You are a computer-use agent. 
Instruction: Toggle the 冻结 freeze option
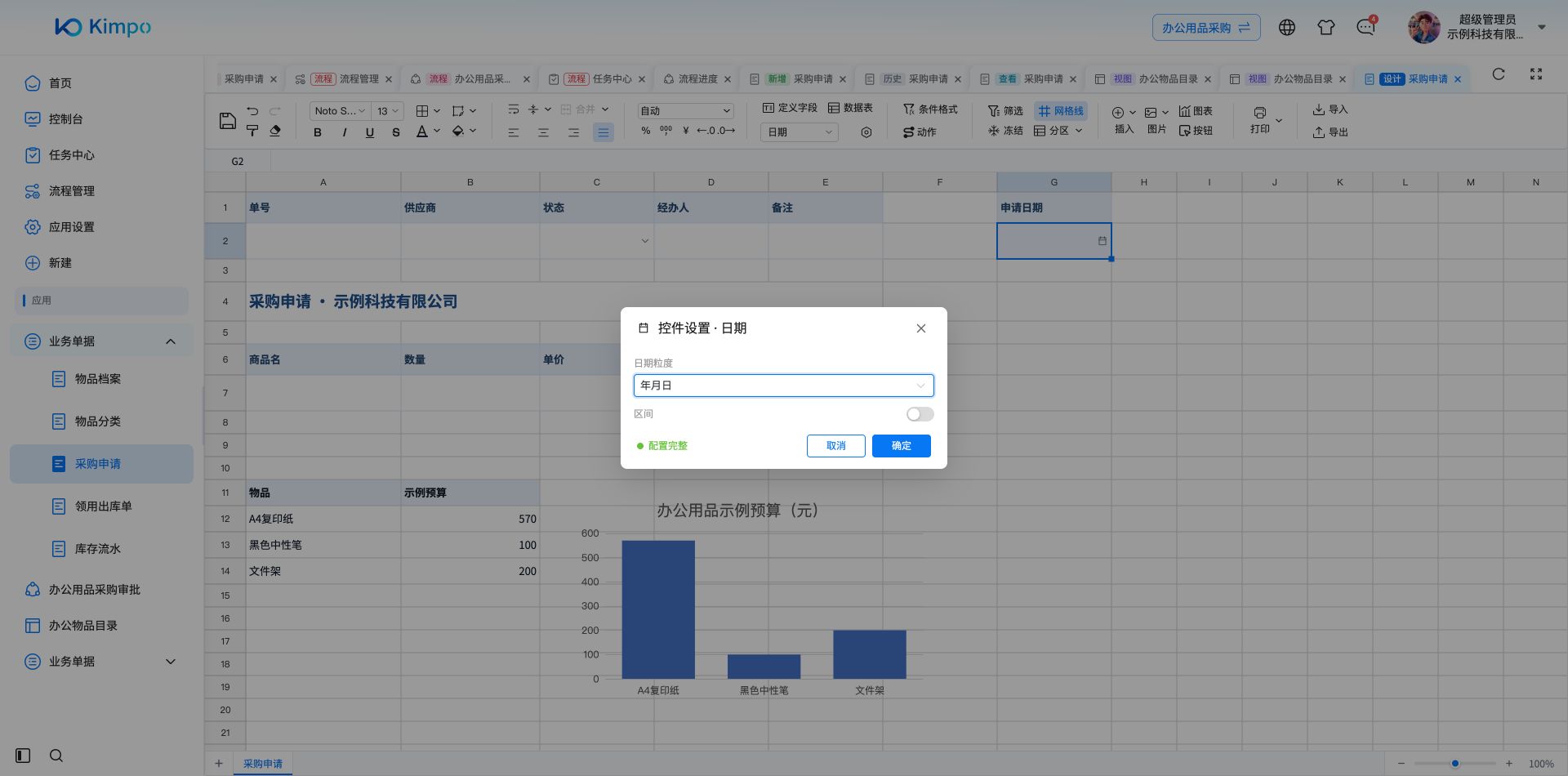point(1005,131)
